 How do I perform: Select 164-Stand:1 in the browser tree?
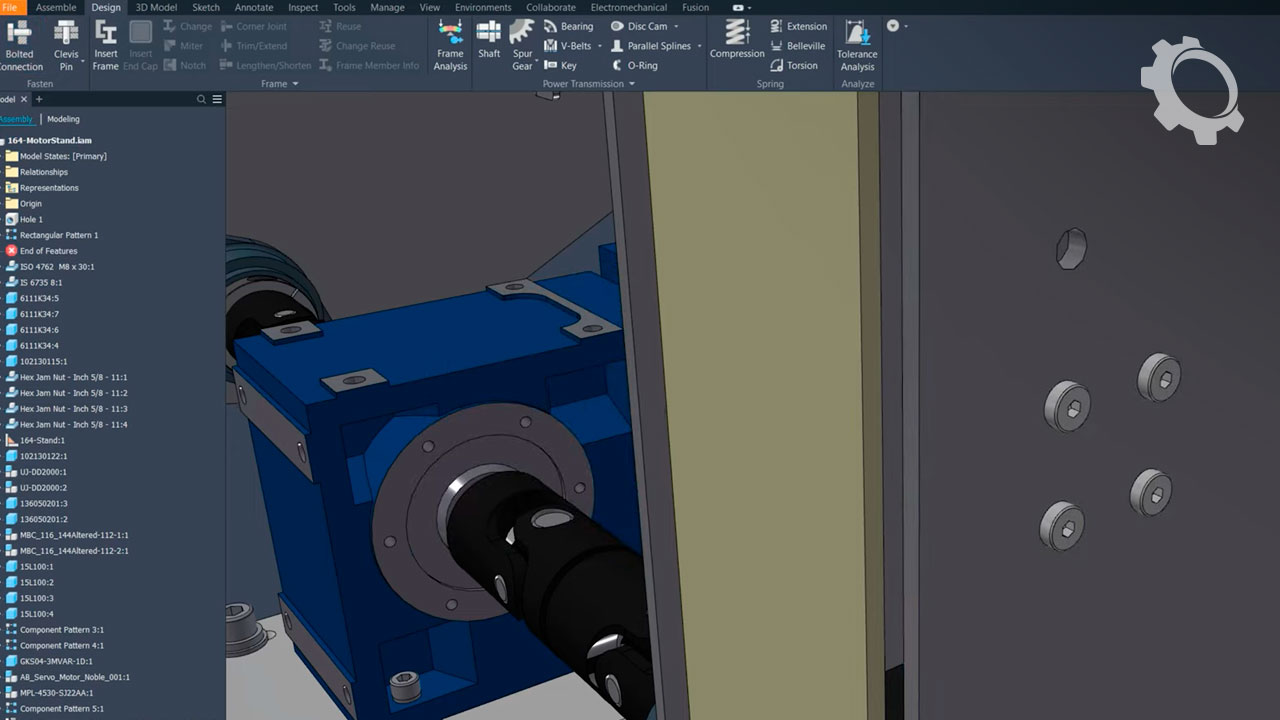pyautogui.click(x=42, y=440)
